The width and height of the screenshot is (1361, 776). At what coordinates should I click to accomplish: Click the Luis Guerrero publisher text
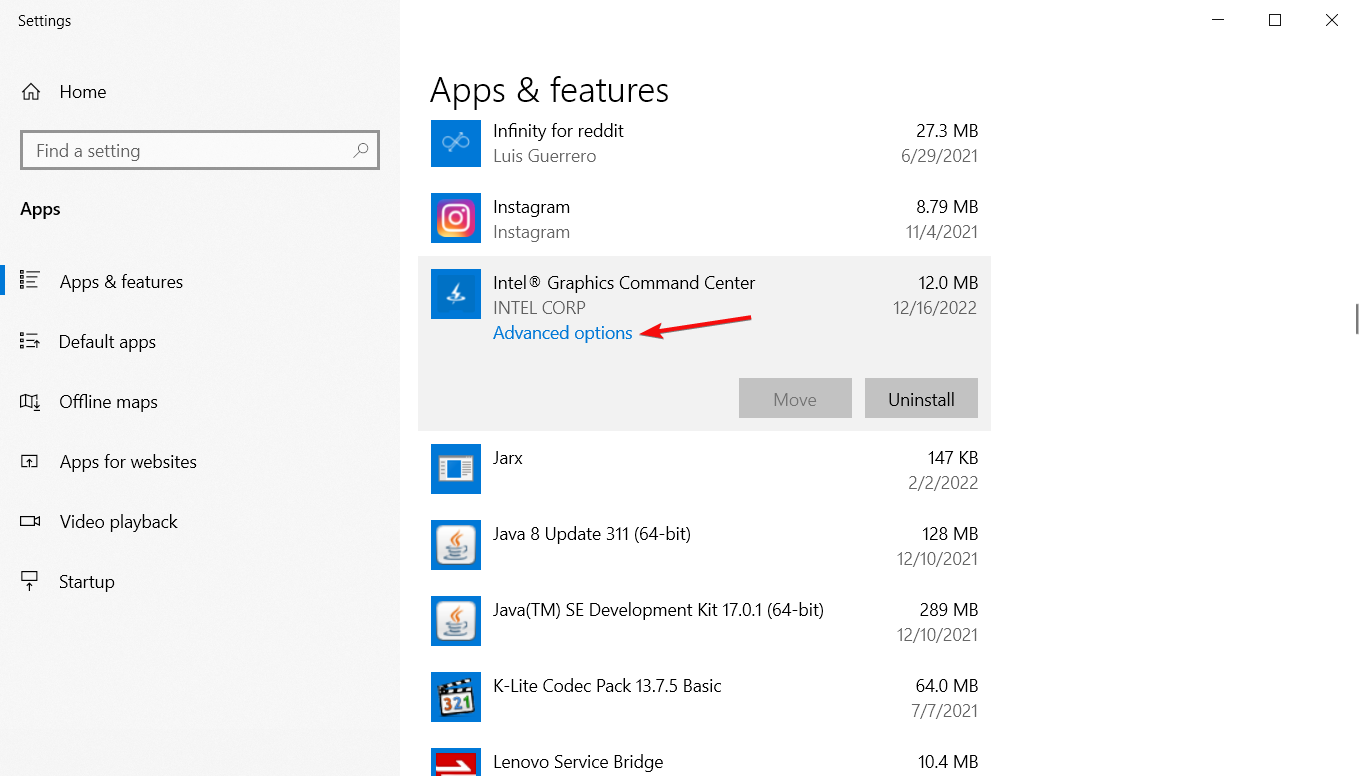pyautogui.click(x=544, y=156)
